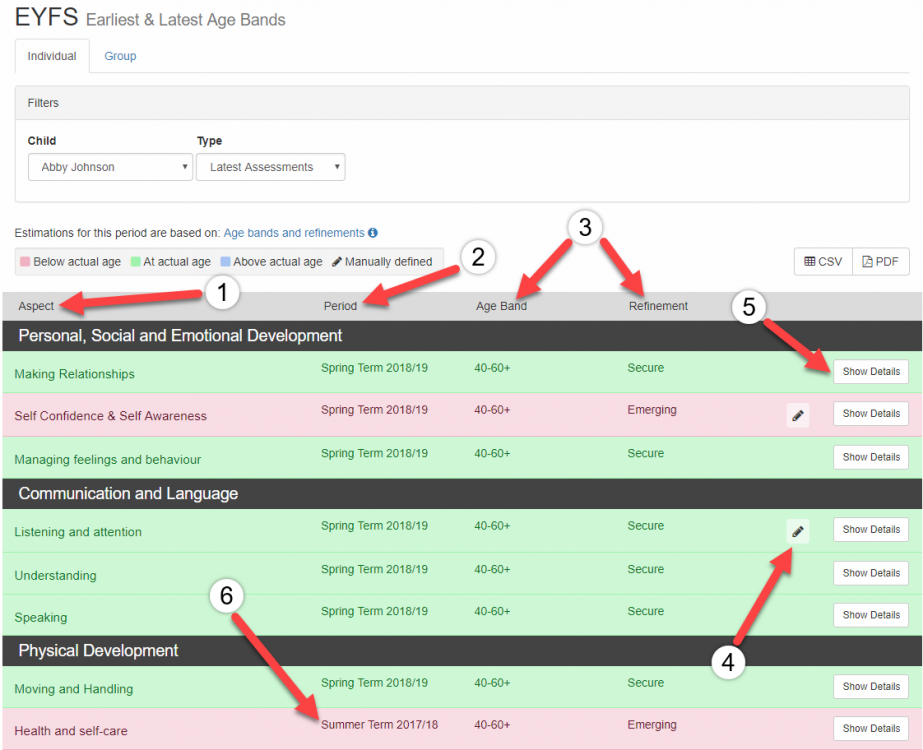Open the Type dropdown showing Latest Assessments

(270, 167)
